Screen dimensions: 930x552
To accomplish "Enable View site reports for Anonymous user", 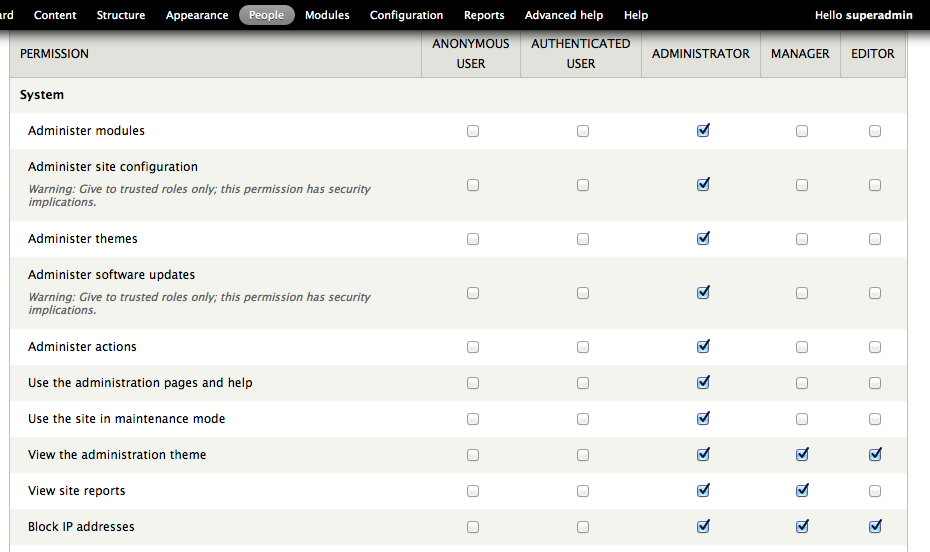I will 473,491.
